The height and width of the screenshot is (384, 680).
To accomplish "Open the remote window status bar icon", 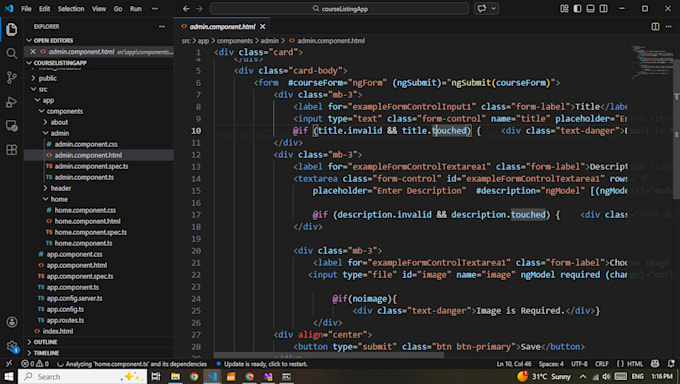I will tap(9, 364).
